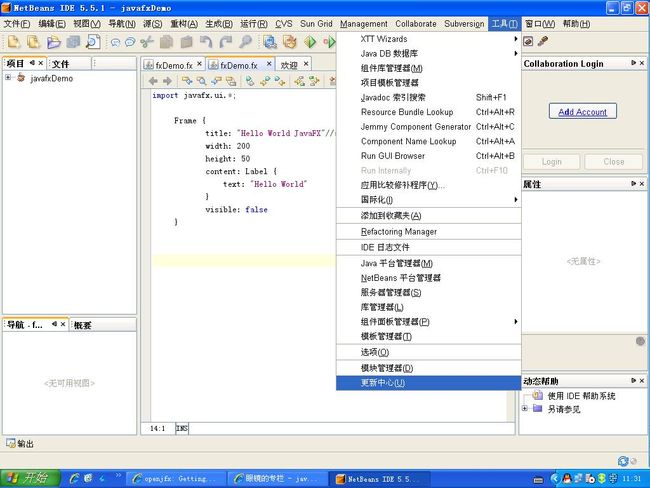Image resolution: width=650 pixels, height=488 pixels.
Task: Click the first icon left of the wrench
Action: [528, 41]
